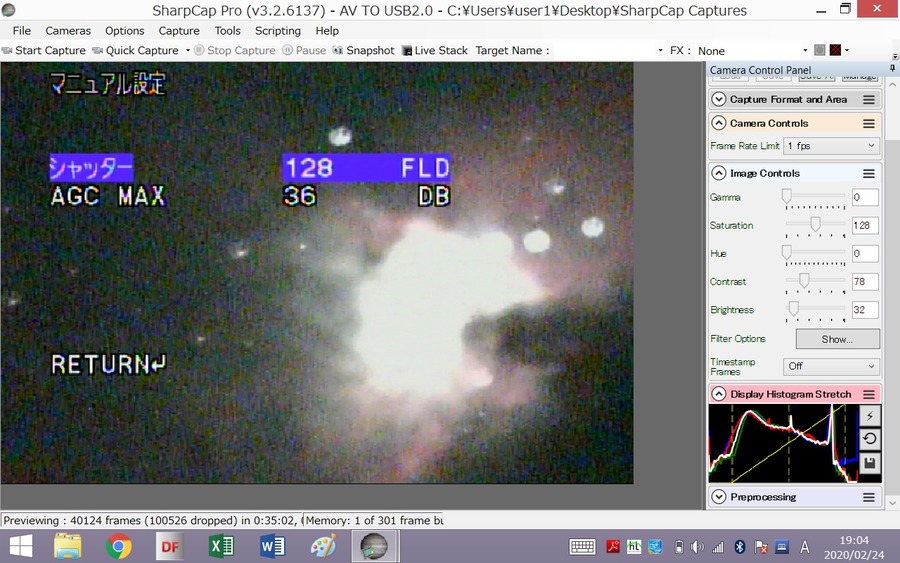Open the Target Name dropdown arrow
The height and width of the screenshot is (563, 900).
tap(660, 51)
